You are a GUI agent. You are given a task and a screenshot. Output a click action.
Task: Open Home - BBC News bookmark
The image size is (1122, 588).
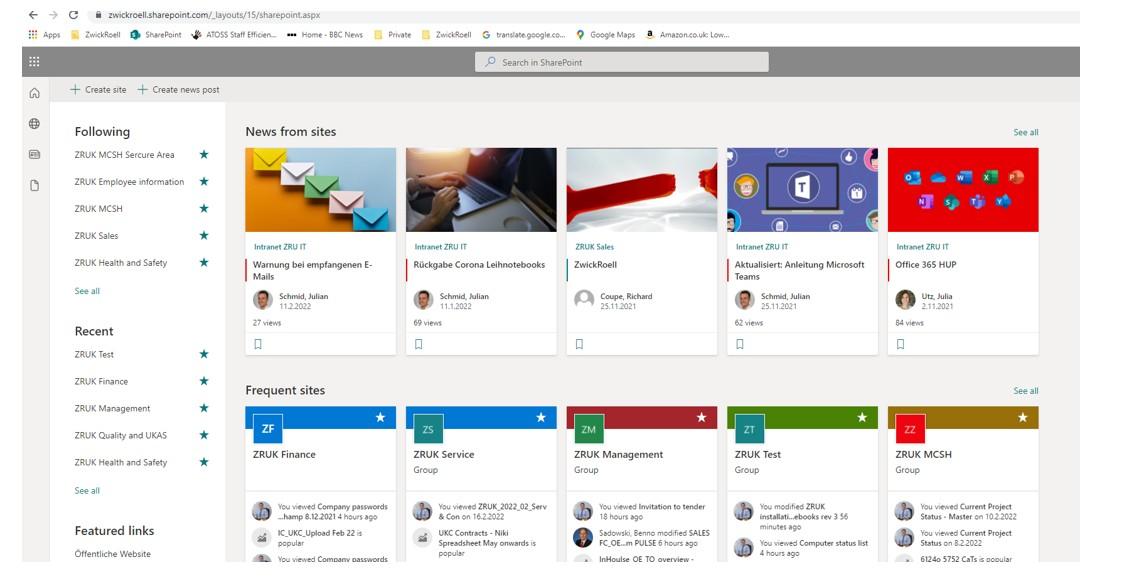pos(325,34)
